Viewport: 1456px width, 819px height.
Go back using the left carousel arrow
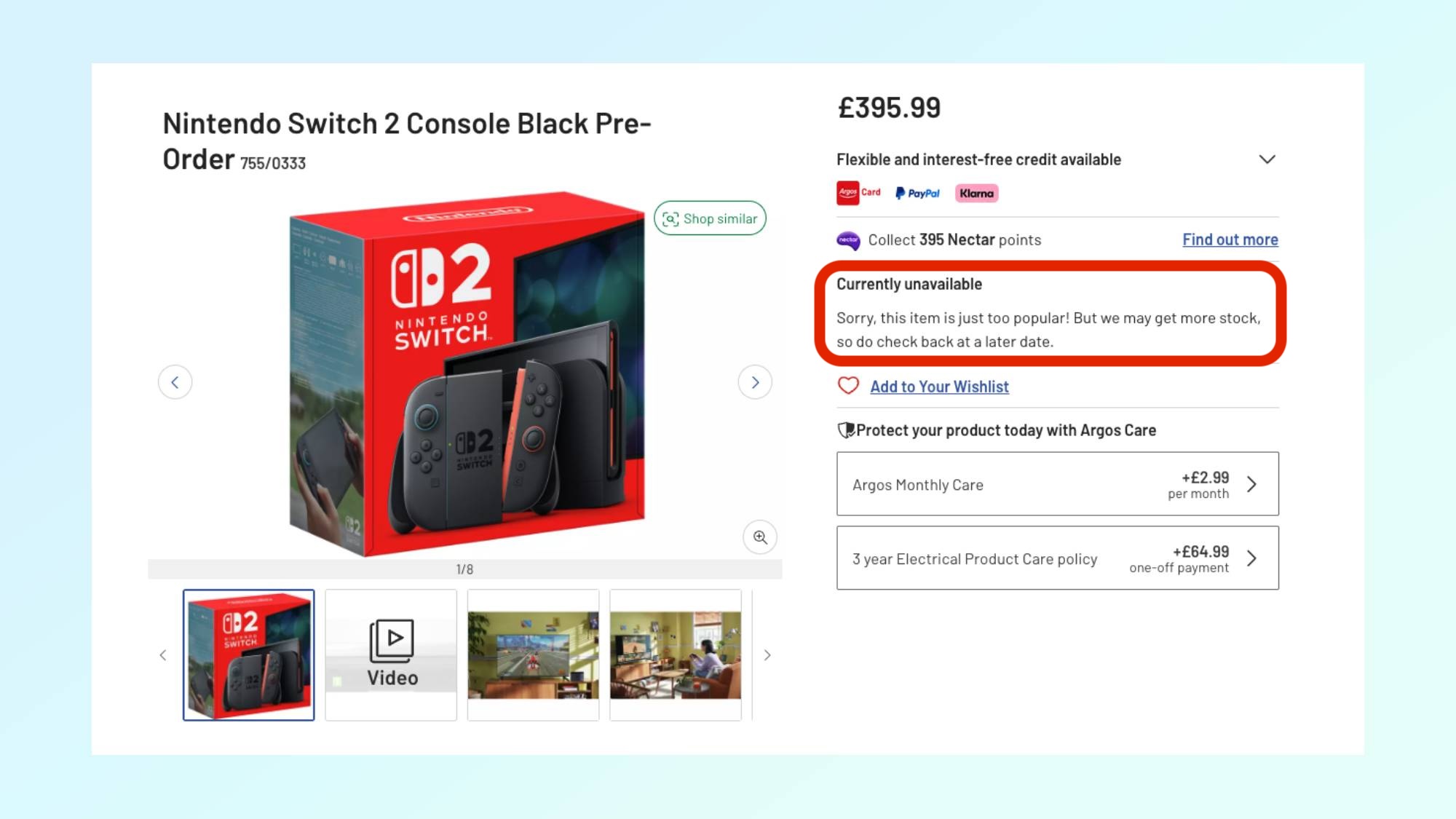[175, 381]
